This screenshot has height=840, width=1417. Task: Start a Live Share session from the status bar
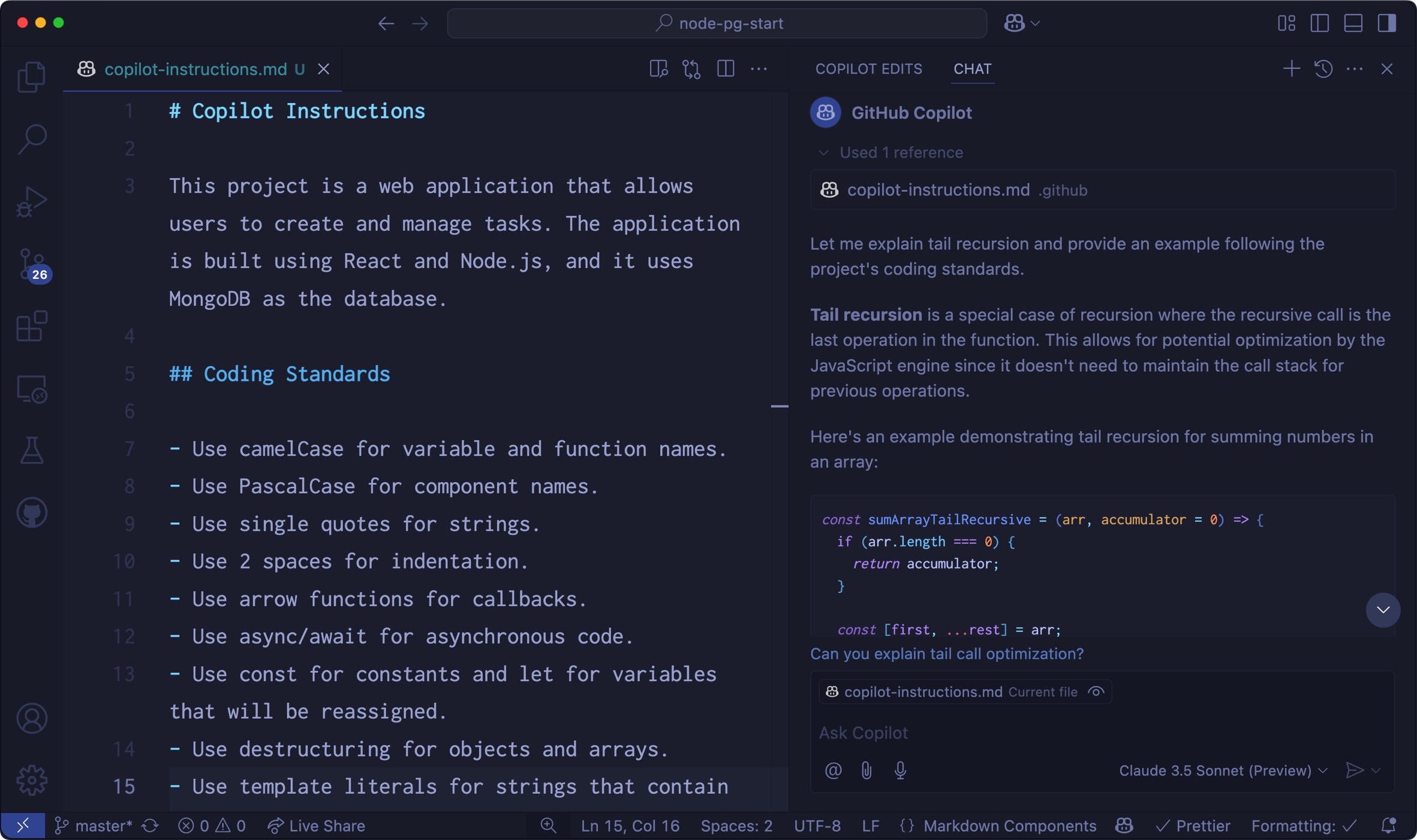point(317,826)
